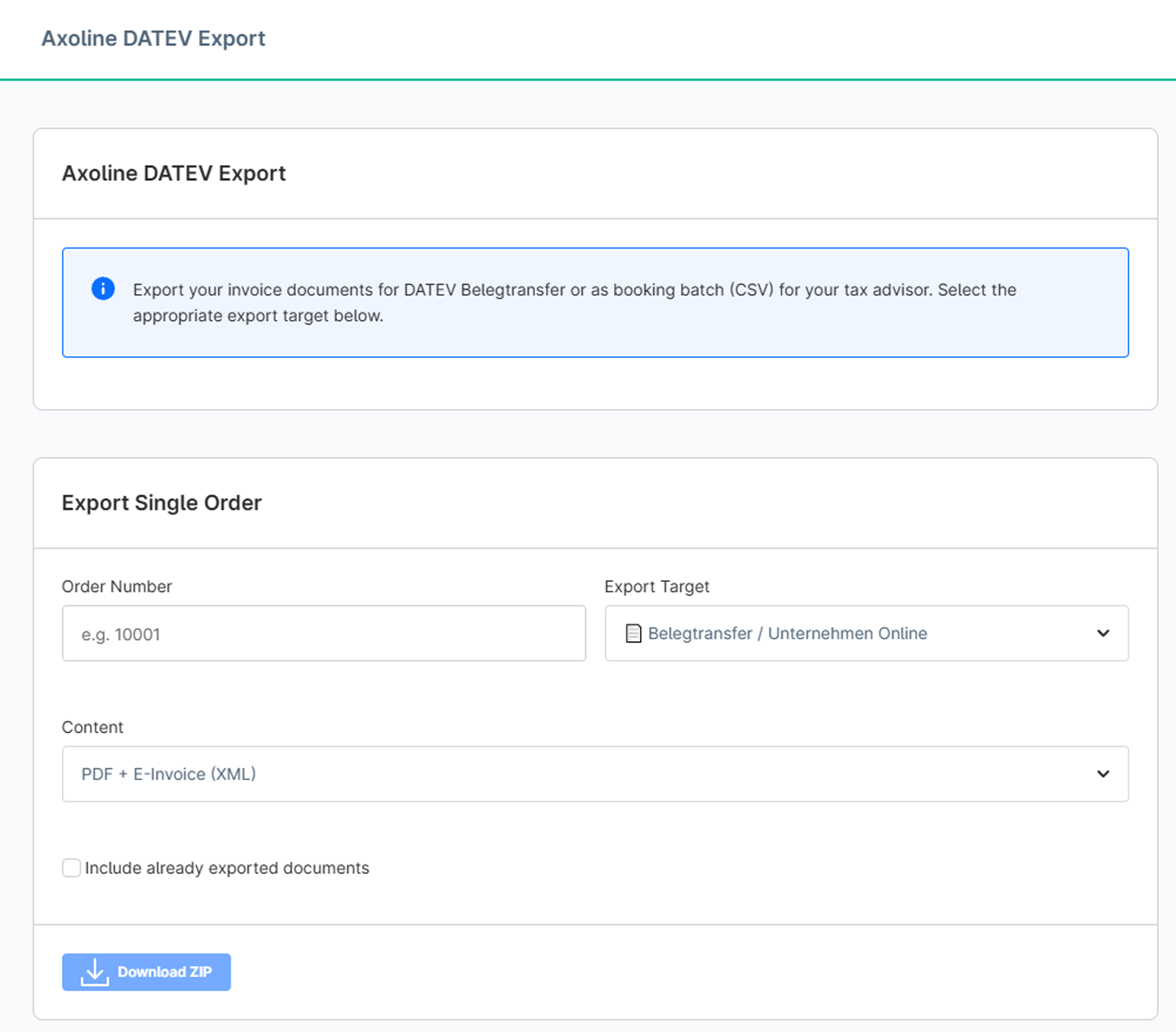Click the Content label text
The height and width of the screenshot is (1032, 1176).
click(x=92, y=727)
